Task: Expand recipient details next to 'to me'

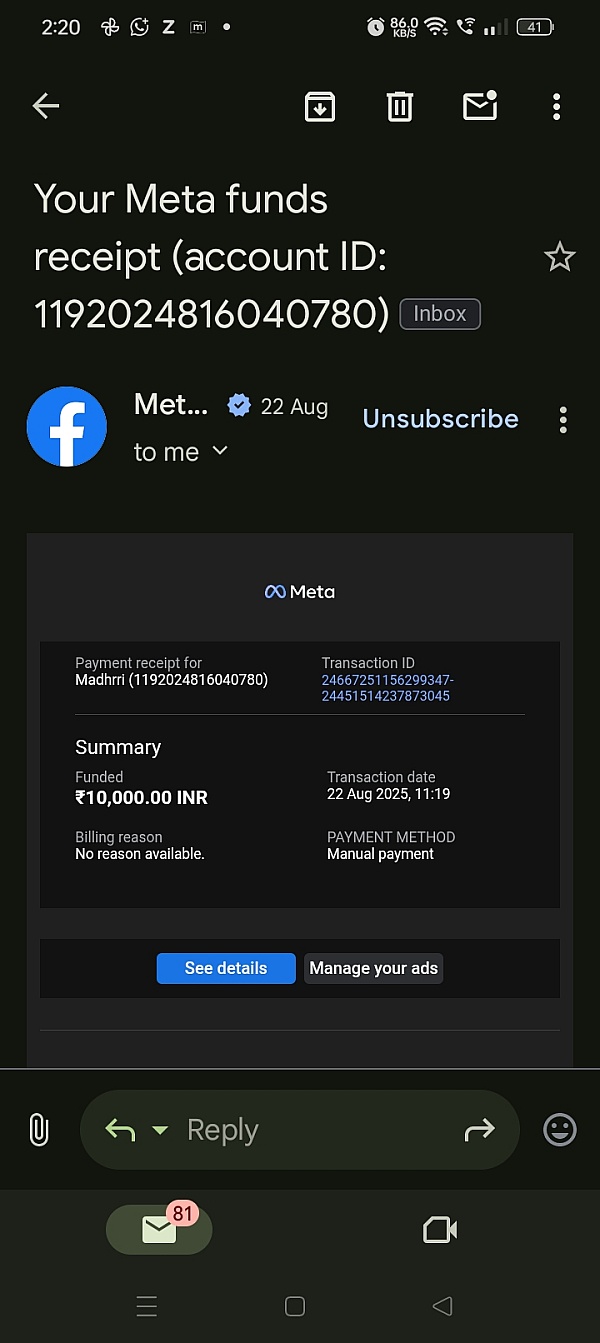Action: [x=221, y=451]
